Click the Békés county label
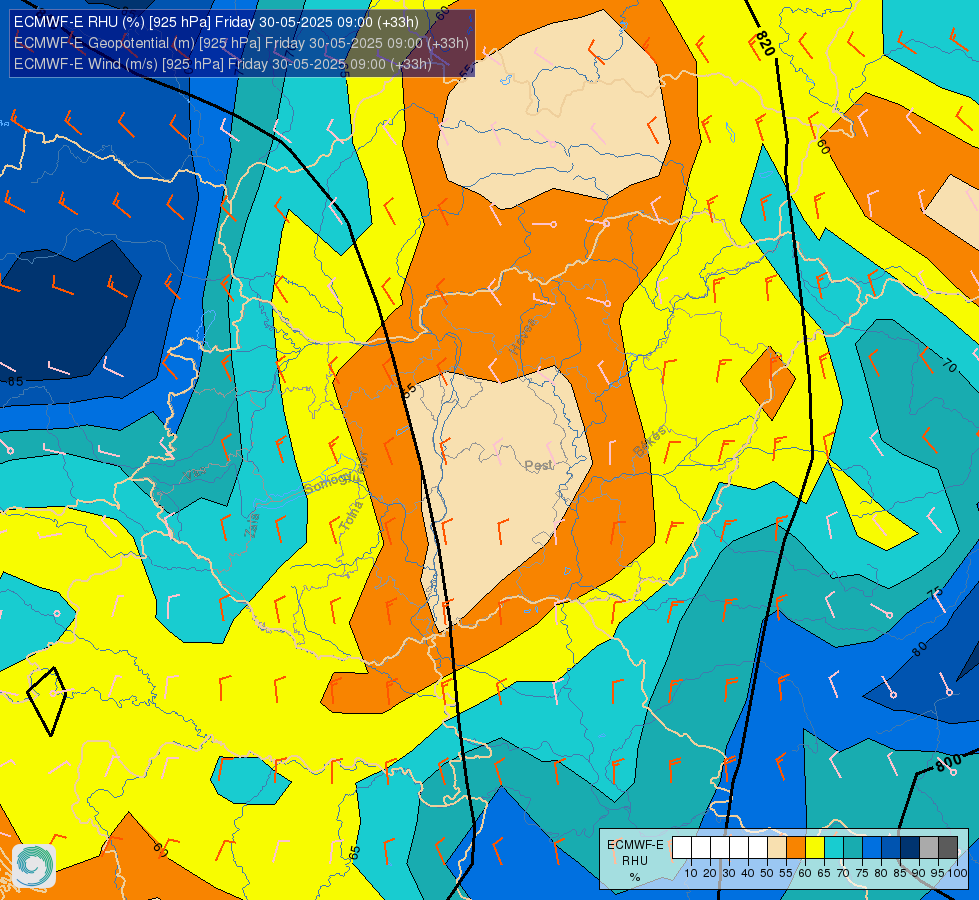The width and height of the screenshot is (979, 900). pos(650,442)
